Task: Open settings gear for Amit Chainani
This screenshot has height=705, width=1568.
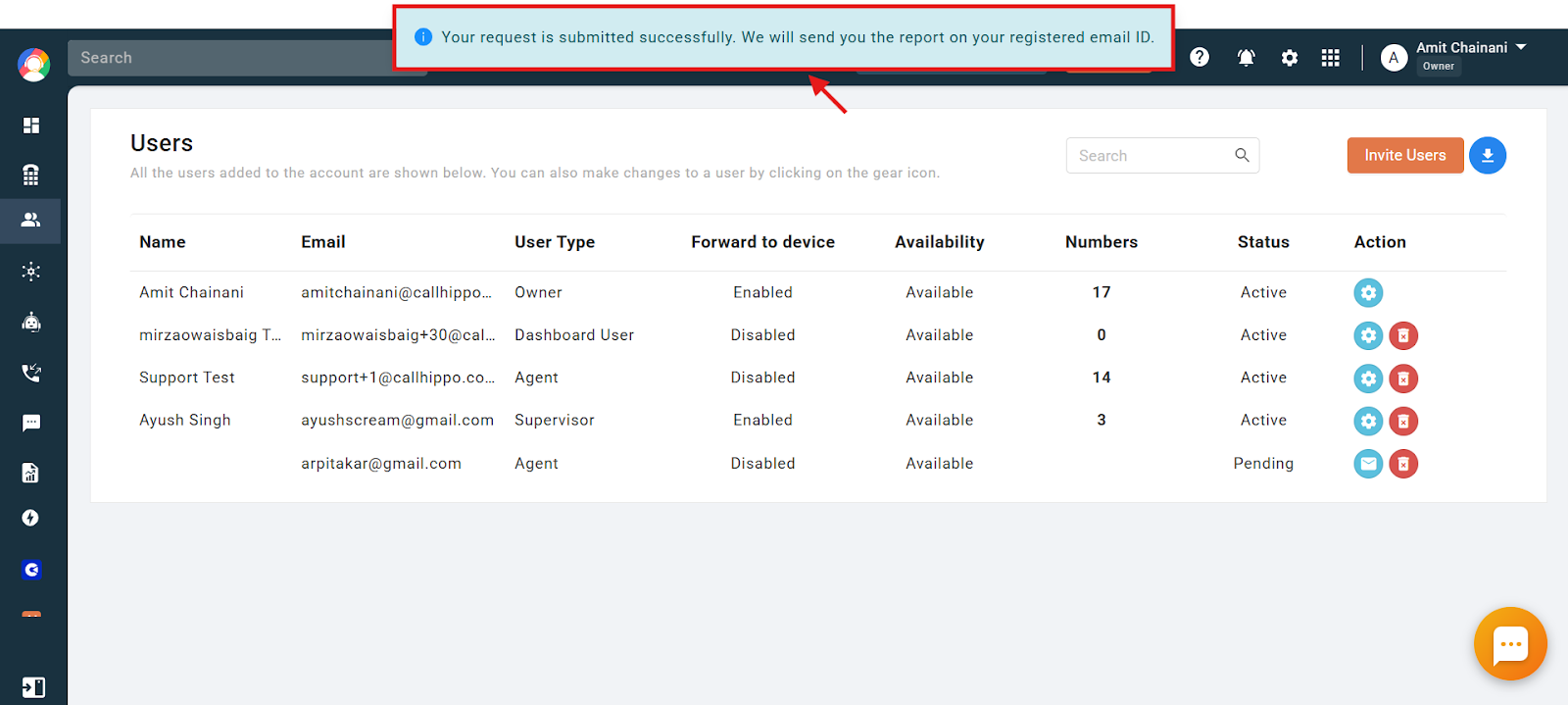Action: tap(1368, 292)
